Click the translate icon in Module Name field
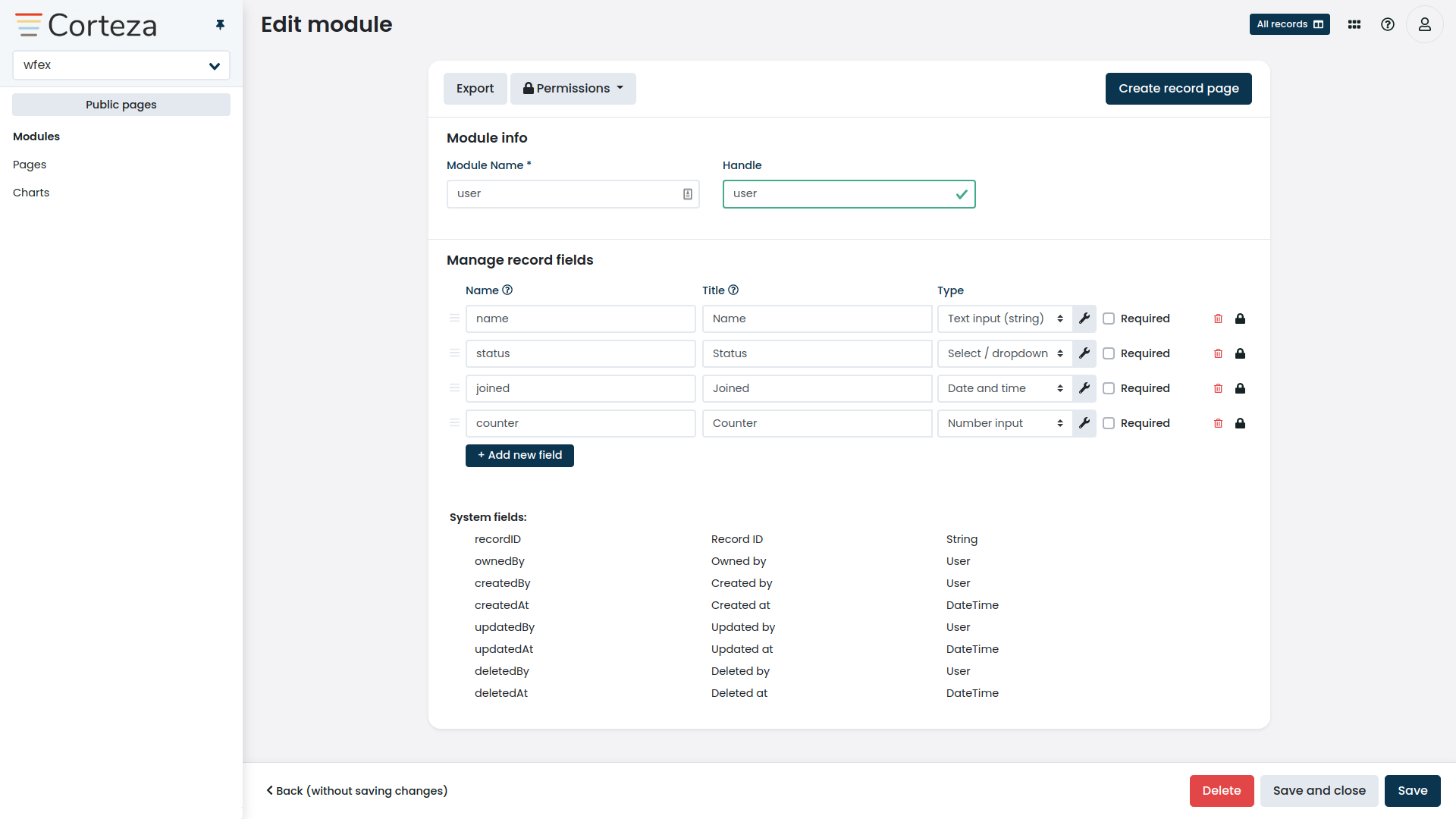1456x819 pixels. tap(688, 194)
